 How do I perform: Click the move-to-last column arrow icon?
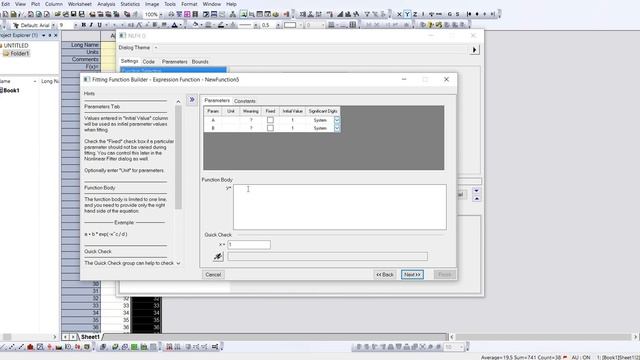(x=493, y=14)
